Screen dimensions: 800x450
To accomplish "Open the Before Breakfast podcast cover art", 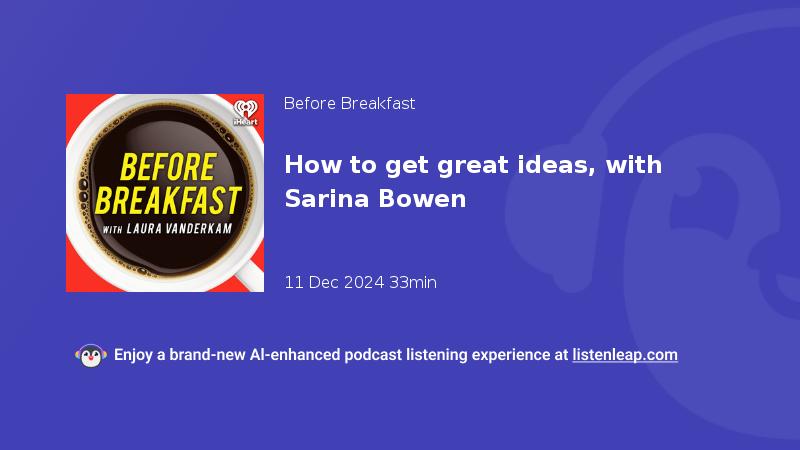I will 165,193.
